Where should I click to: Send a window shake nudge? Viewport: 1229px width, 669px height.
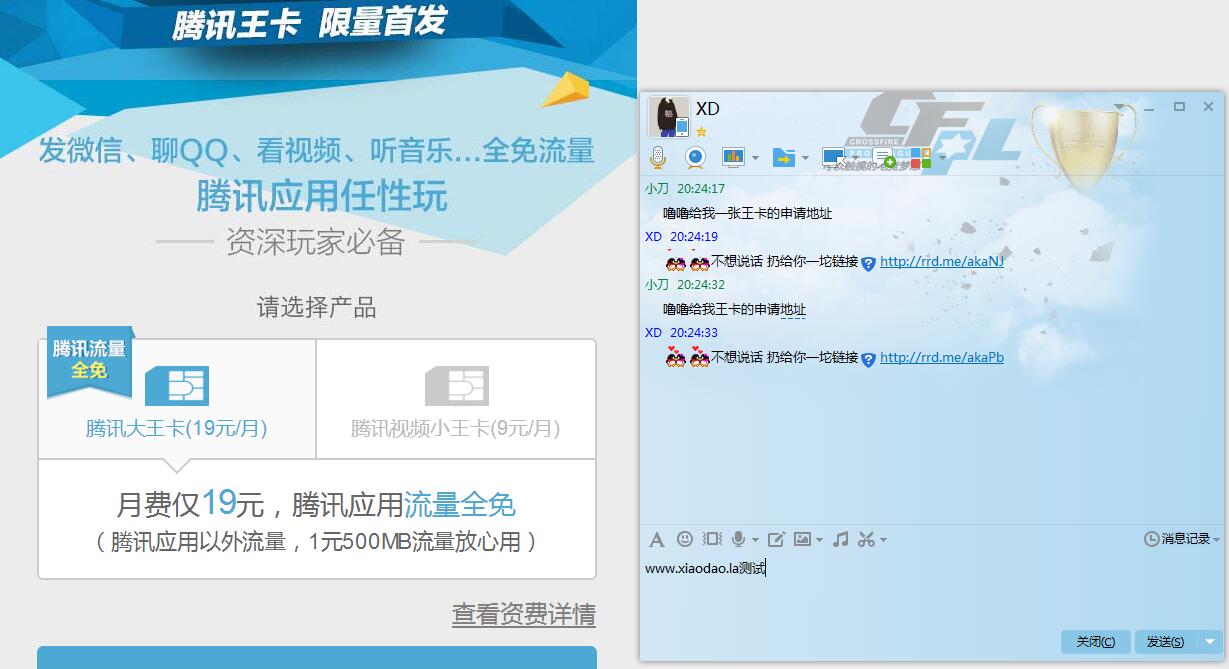712,539
